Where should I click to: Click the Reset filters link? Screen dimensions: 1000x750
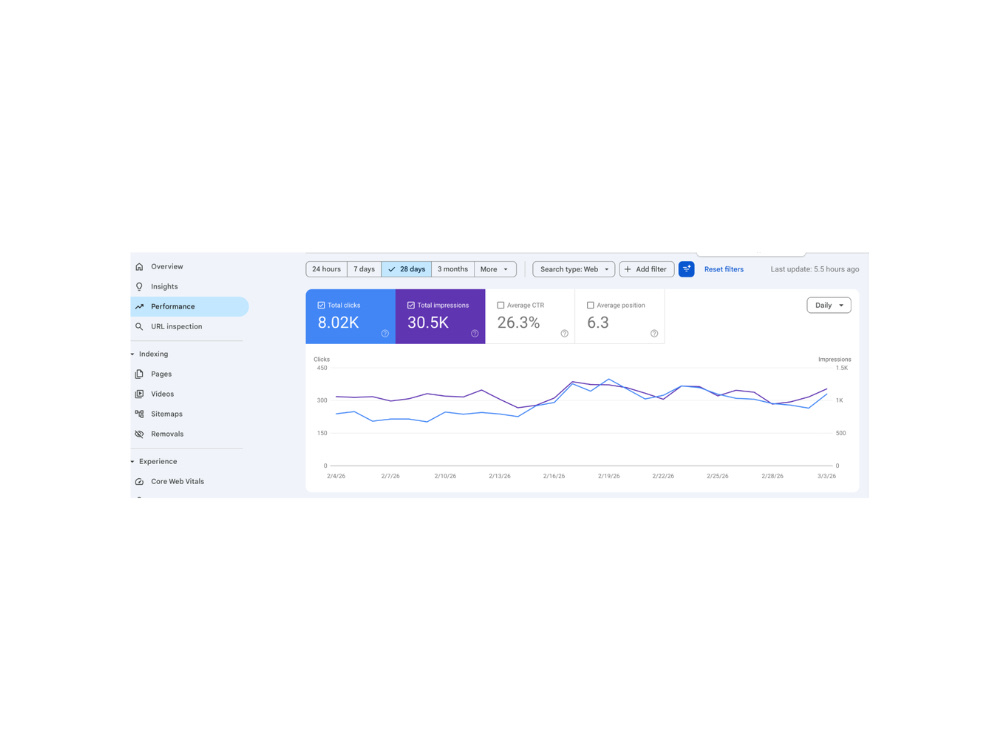click(x=724, y=269)
